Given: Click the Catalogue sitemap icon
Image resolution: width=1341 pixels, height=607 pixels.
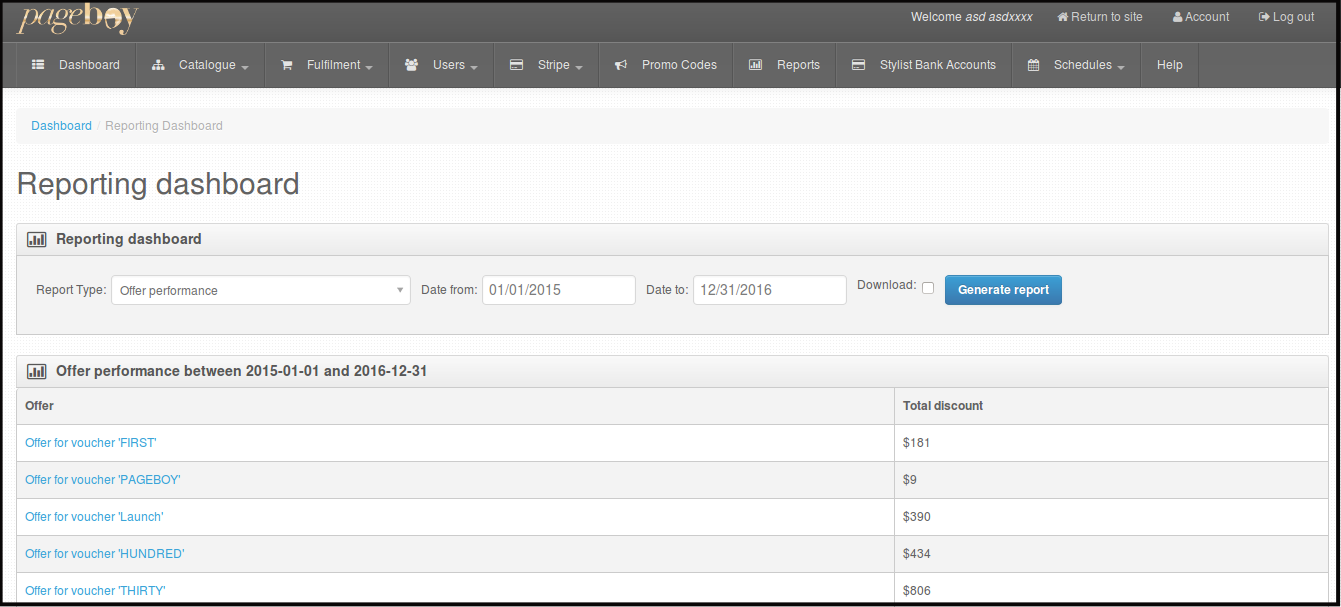Looking at the screenshot, I should (158, 65).
